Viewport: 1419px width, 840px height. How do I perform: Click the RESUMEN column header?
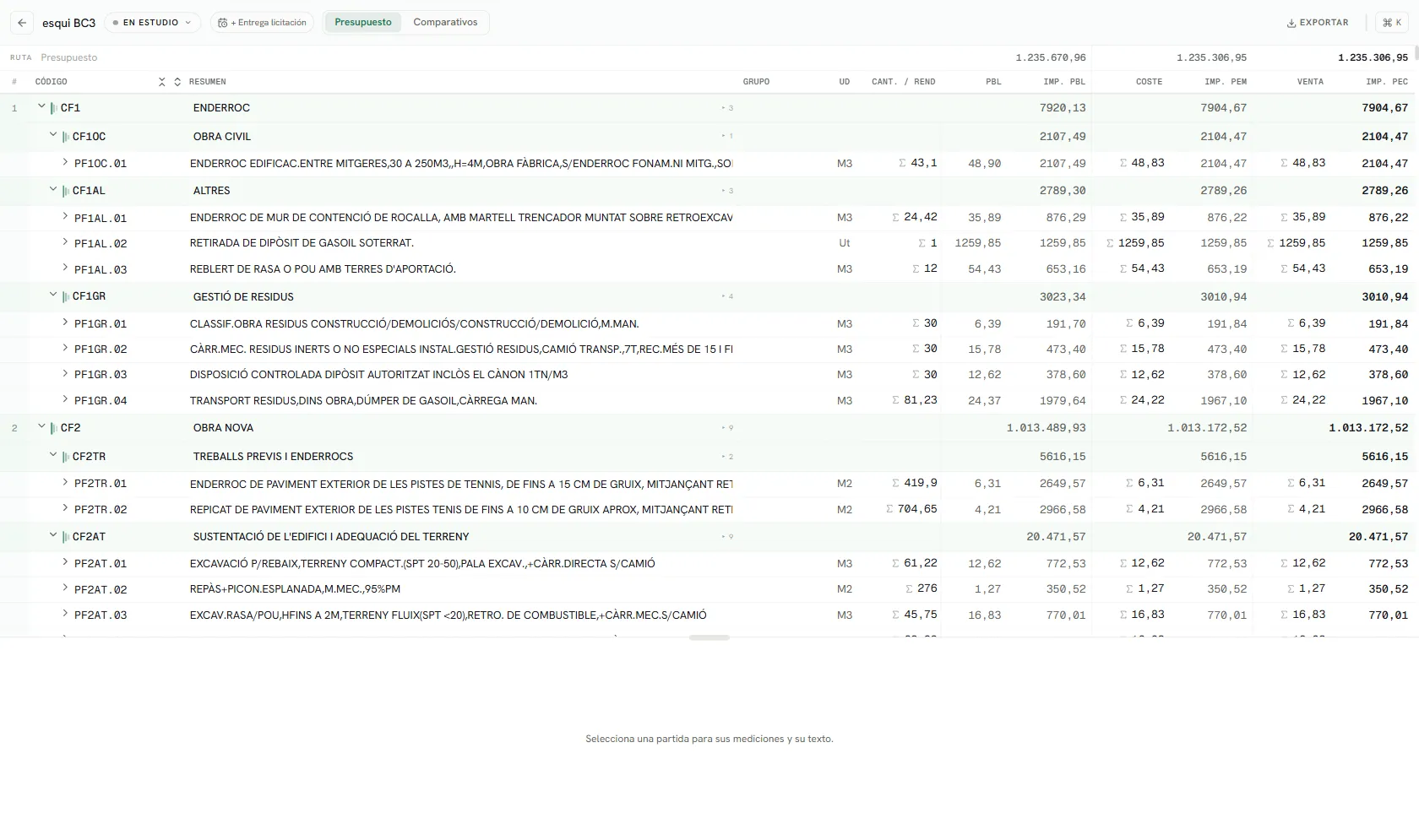coord(207,82)
